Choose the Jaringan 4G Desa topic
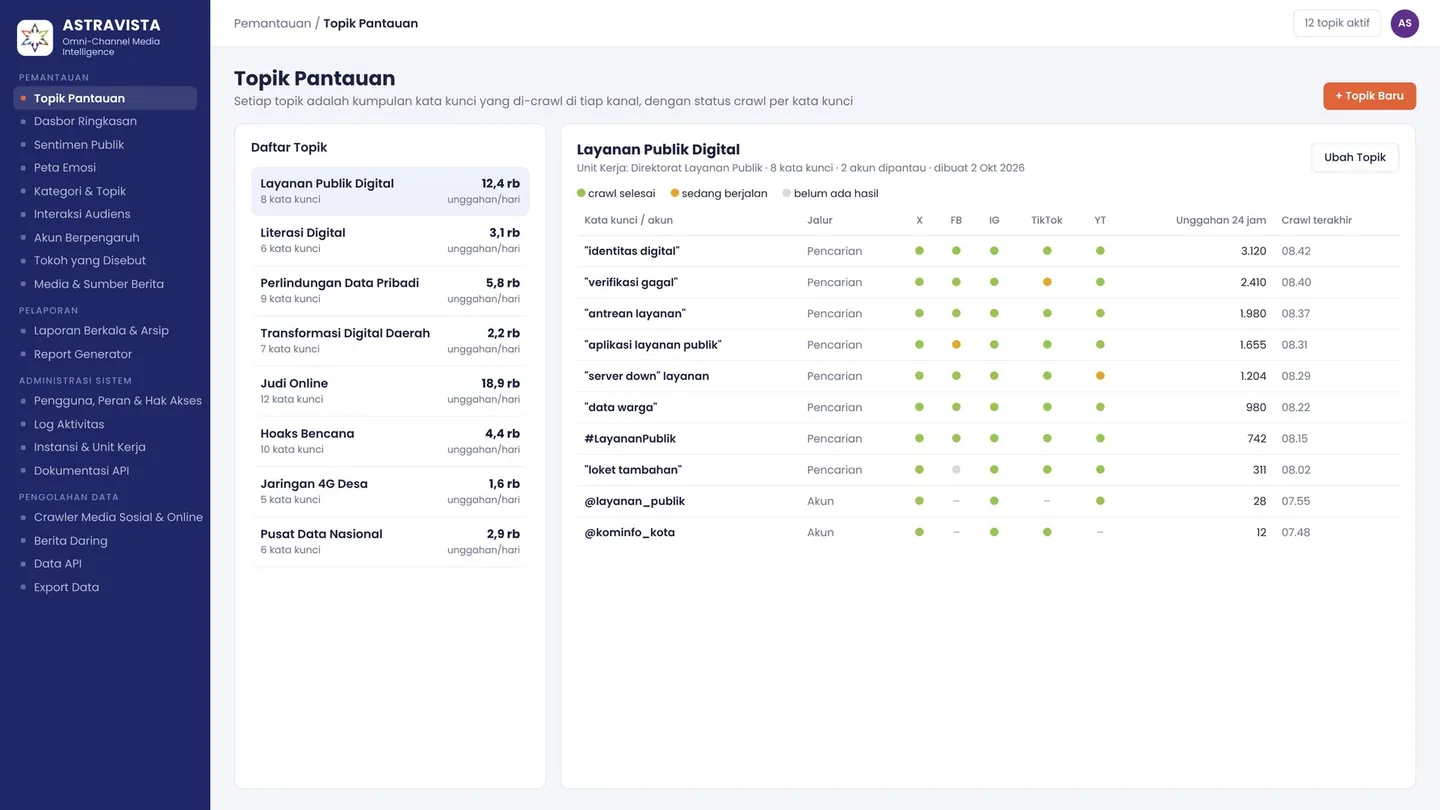The height and width of the screenshot is (810, 1440). [x=390, y=491]
